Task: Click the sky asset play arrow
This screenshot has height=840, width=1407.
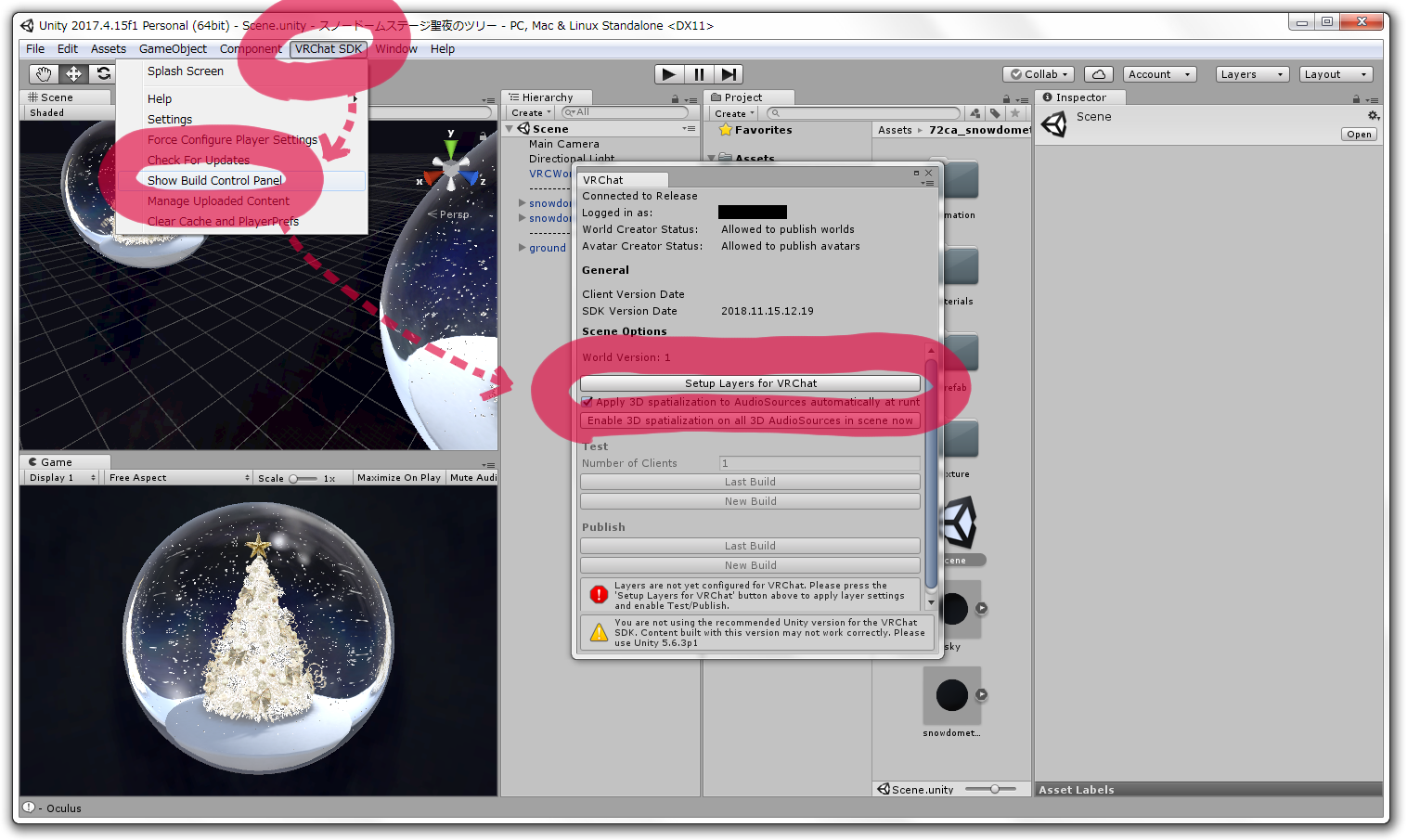Action: coord(981,609)
